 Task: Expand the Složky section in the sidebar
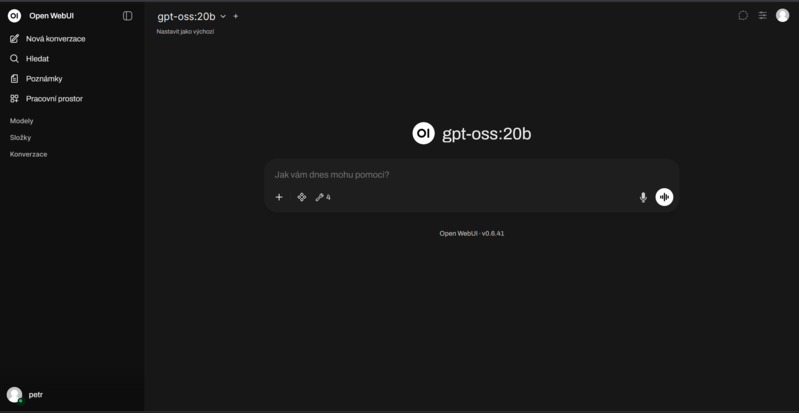click(21, 137)
